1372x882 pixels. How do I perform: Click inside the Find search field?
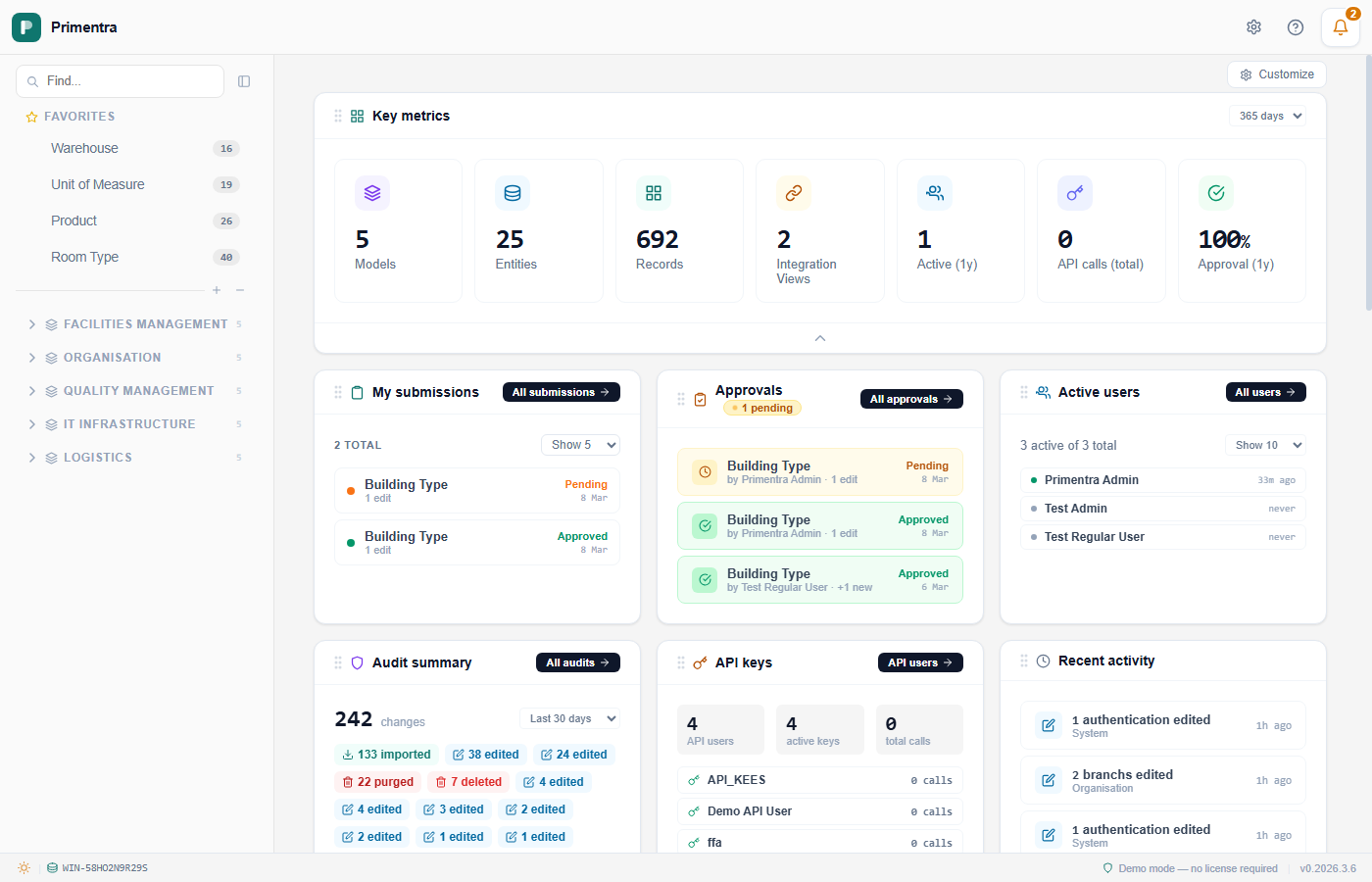click(118, 81)
